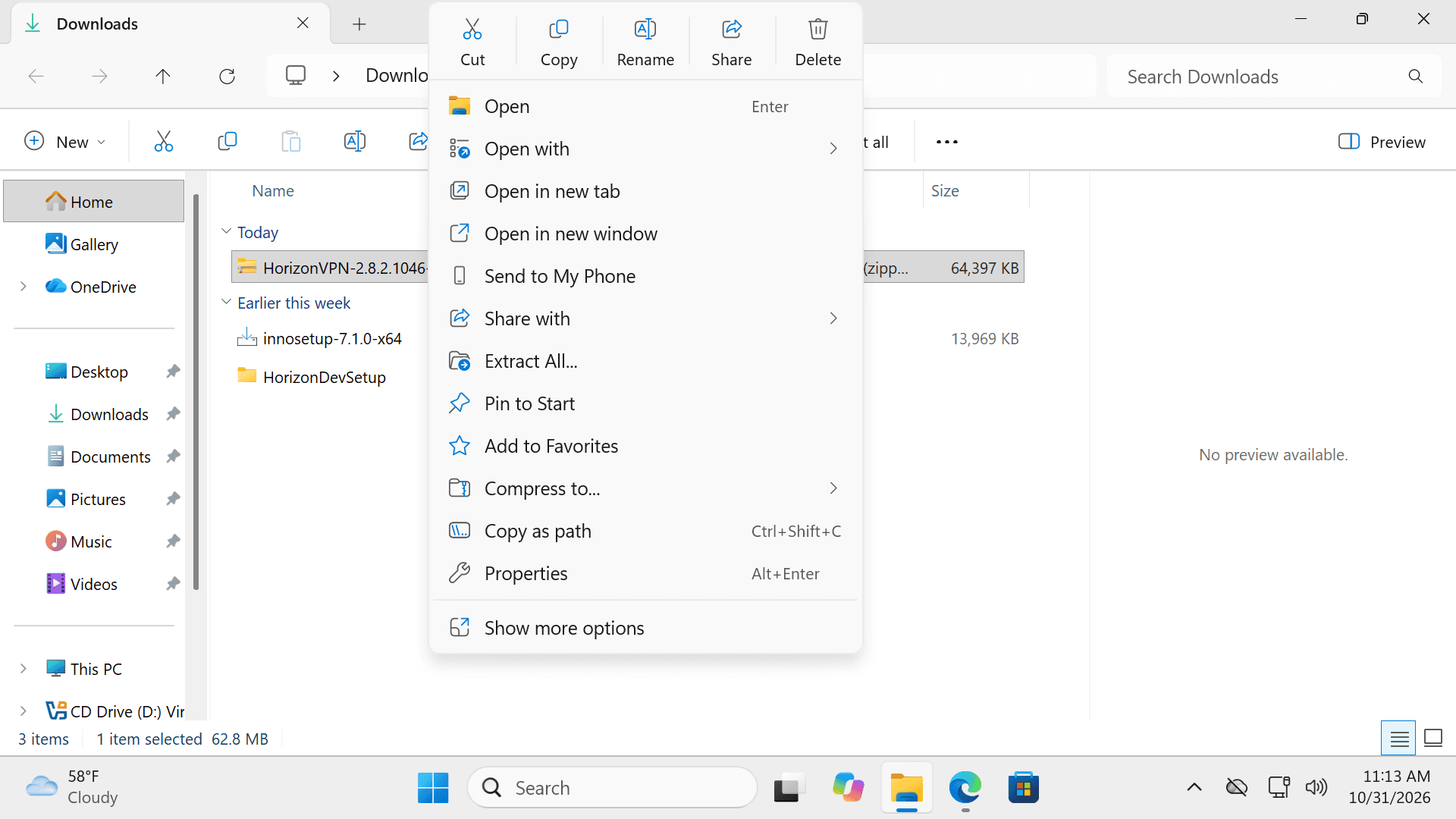Open Microsoft Edge from the taskbar

click(965, 788)
